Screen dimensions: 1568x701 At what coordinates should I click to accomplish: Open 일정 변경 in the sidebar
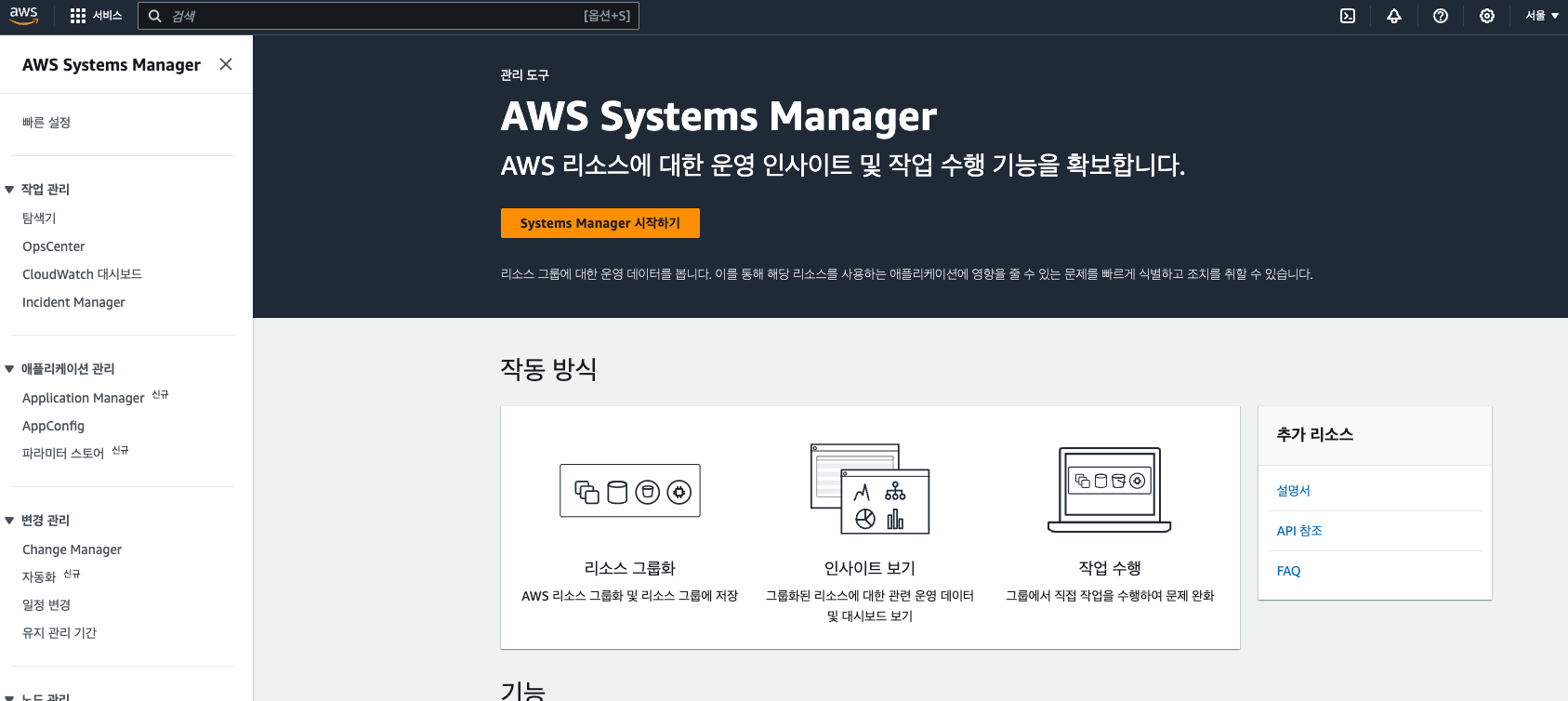click(x=46, y=605)
